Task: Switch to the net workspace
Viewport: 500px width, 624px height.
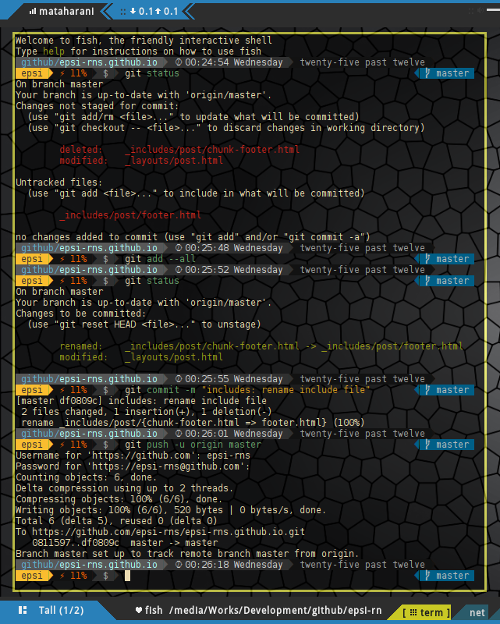Action: pyautogui.click(x=477, y=613)
